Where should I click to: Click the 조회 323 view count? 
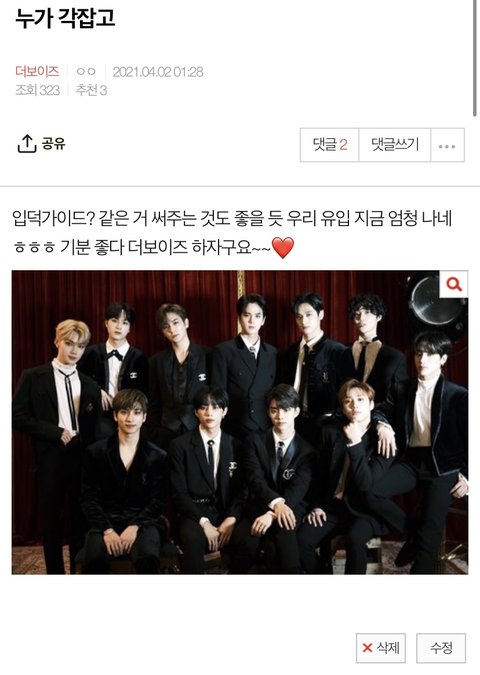click(x=37, y=90)
